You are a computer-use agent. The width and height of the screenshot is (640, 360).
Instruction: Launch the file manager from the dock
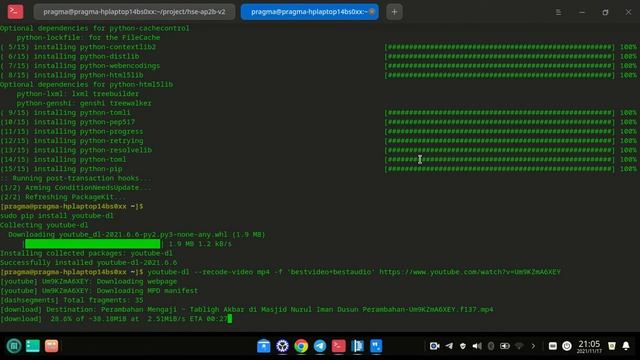(264, 346)
